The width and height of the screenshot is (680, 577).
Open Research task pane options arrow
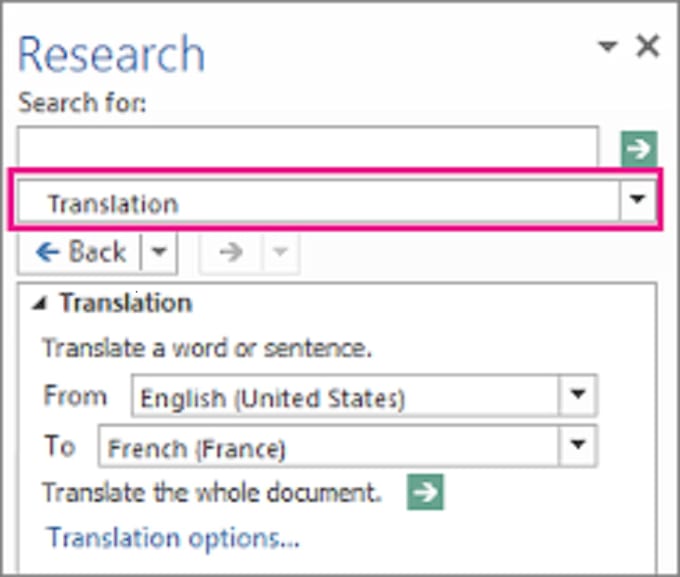point(607,47)
